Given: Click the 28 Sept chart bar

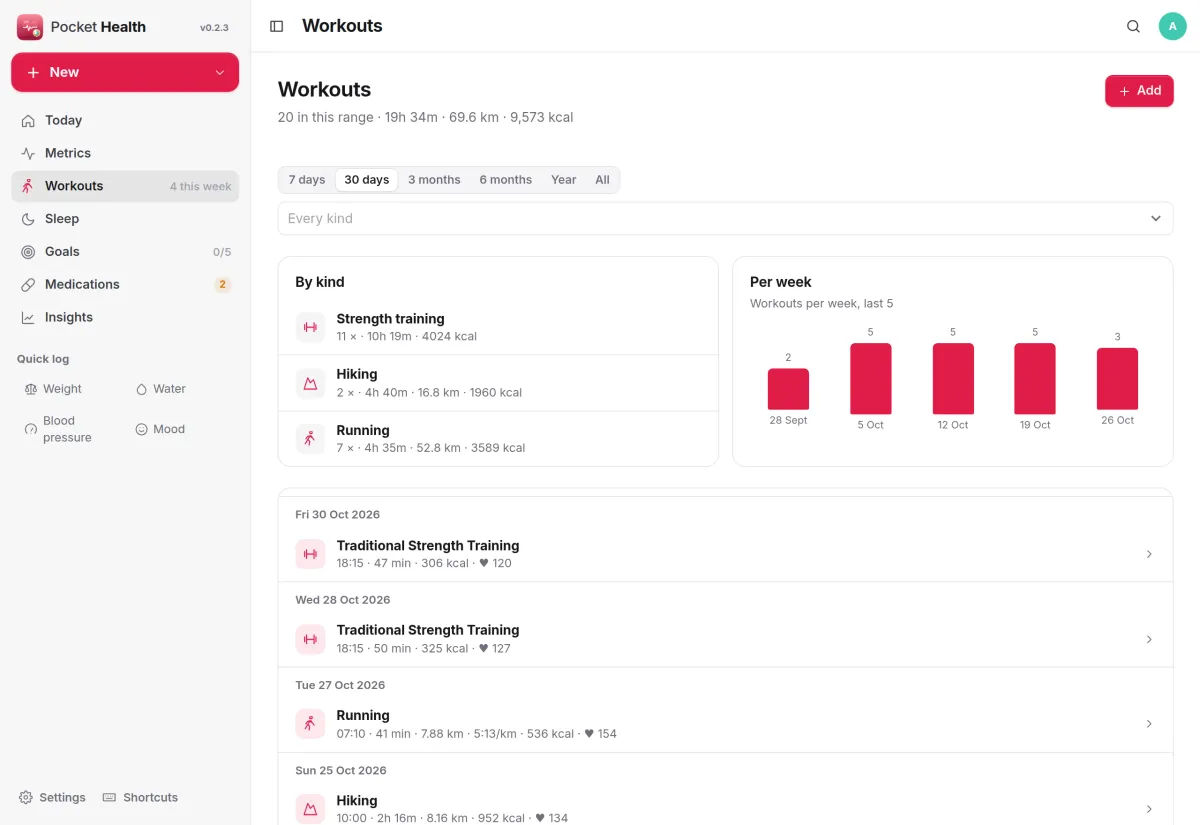Looking at the screenshot, I should [788, 389].
